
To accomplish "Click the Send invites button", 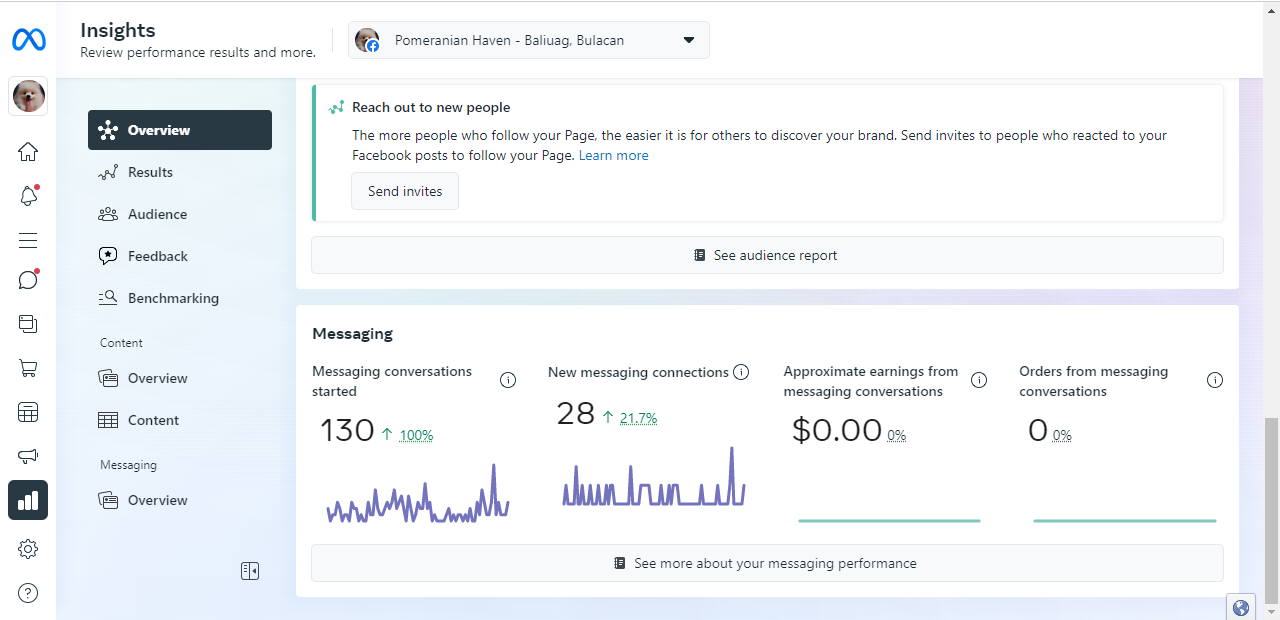I will pos(405,191).
